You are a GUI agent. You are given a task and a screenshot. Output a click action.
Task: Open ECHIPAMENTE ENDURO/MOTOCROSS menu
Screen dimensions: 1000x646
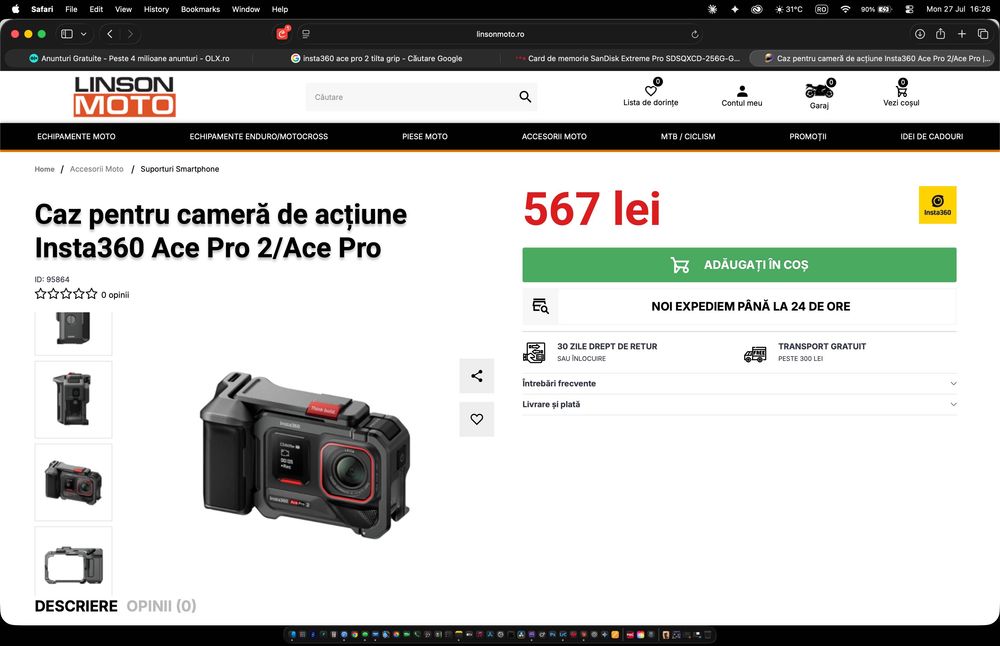258,136
